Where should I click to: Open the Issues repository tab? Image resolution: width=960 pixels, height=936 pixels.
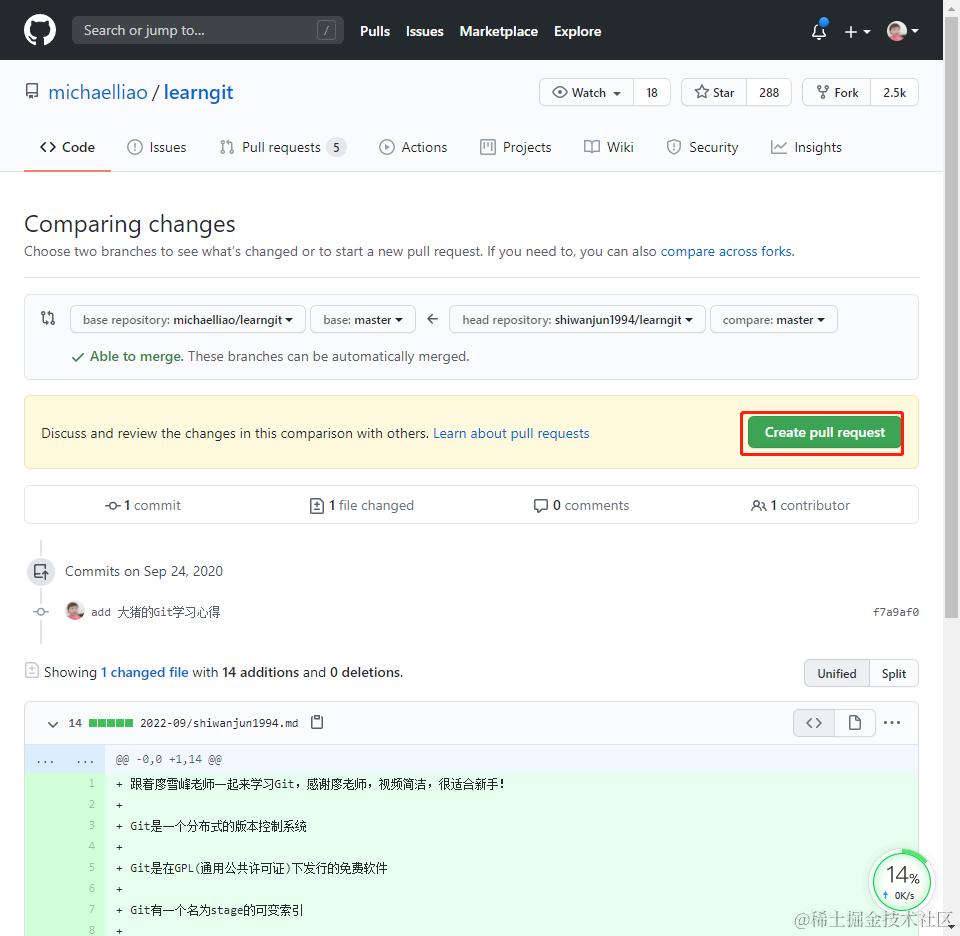(156, 148)
